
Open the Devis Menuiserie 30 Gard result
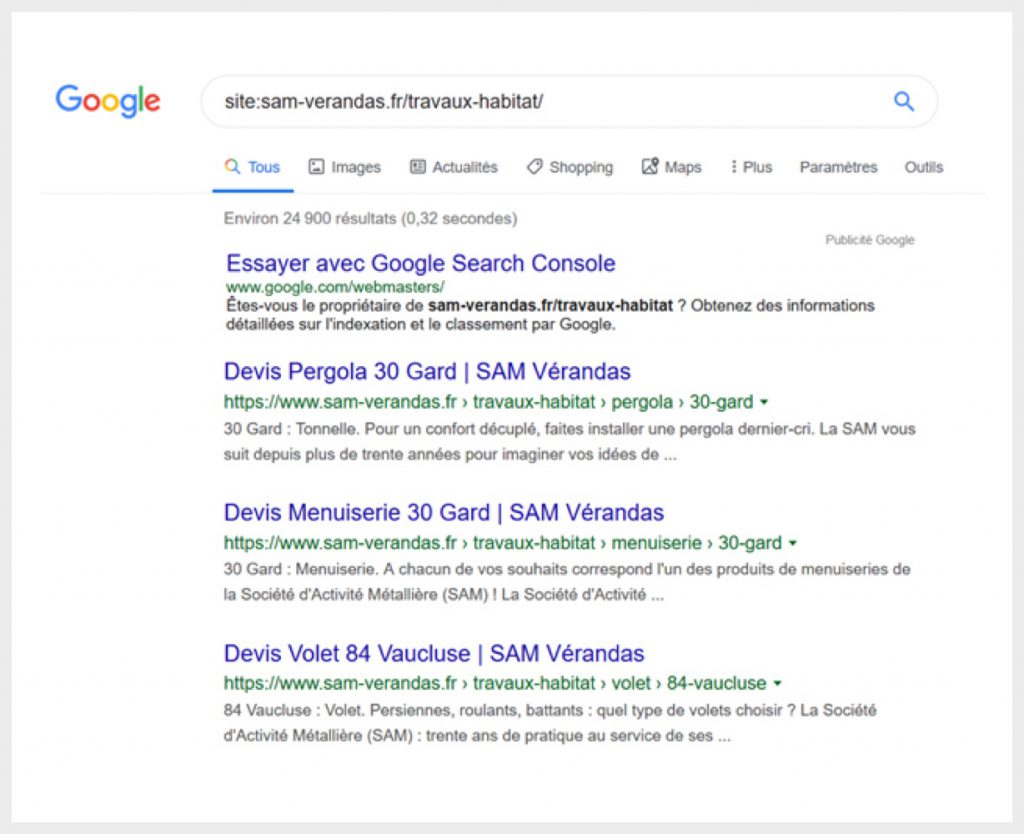[443, 512]
